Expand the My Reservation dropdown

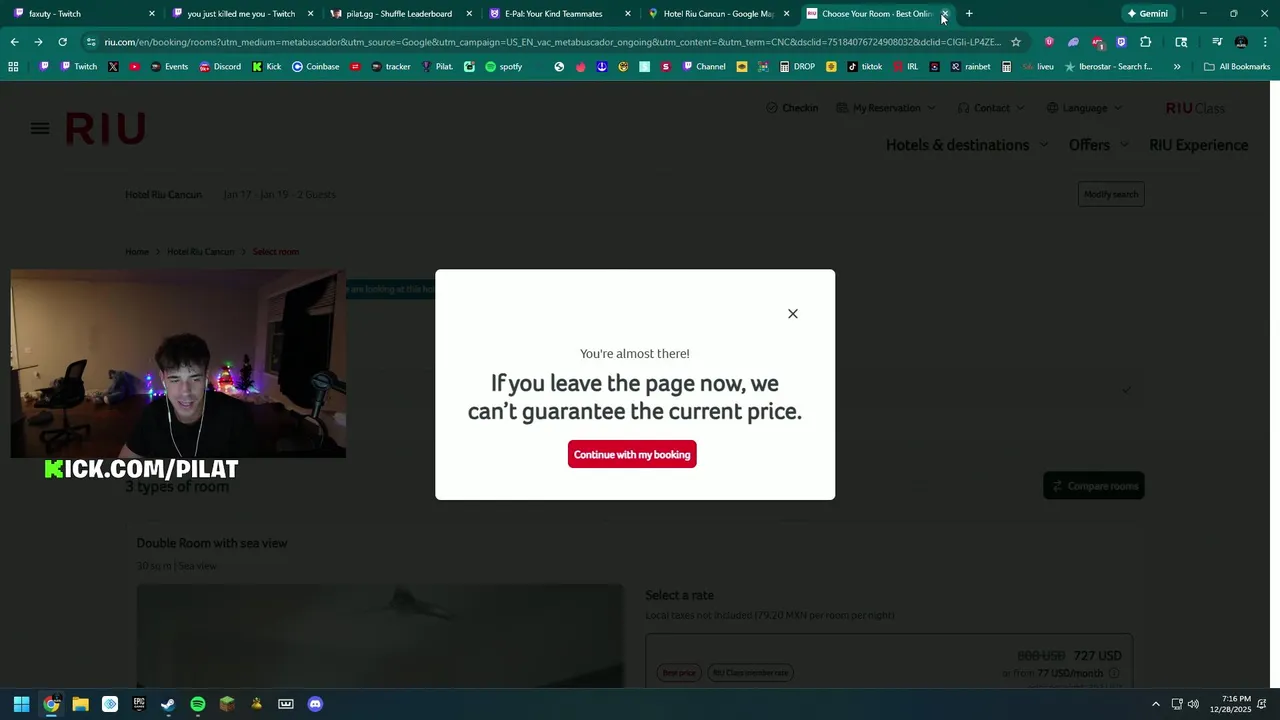[886, 108]
